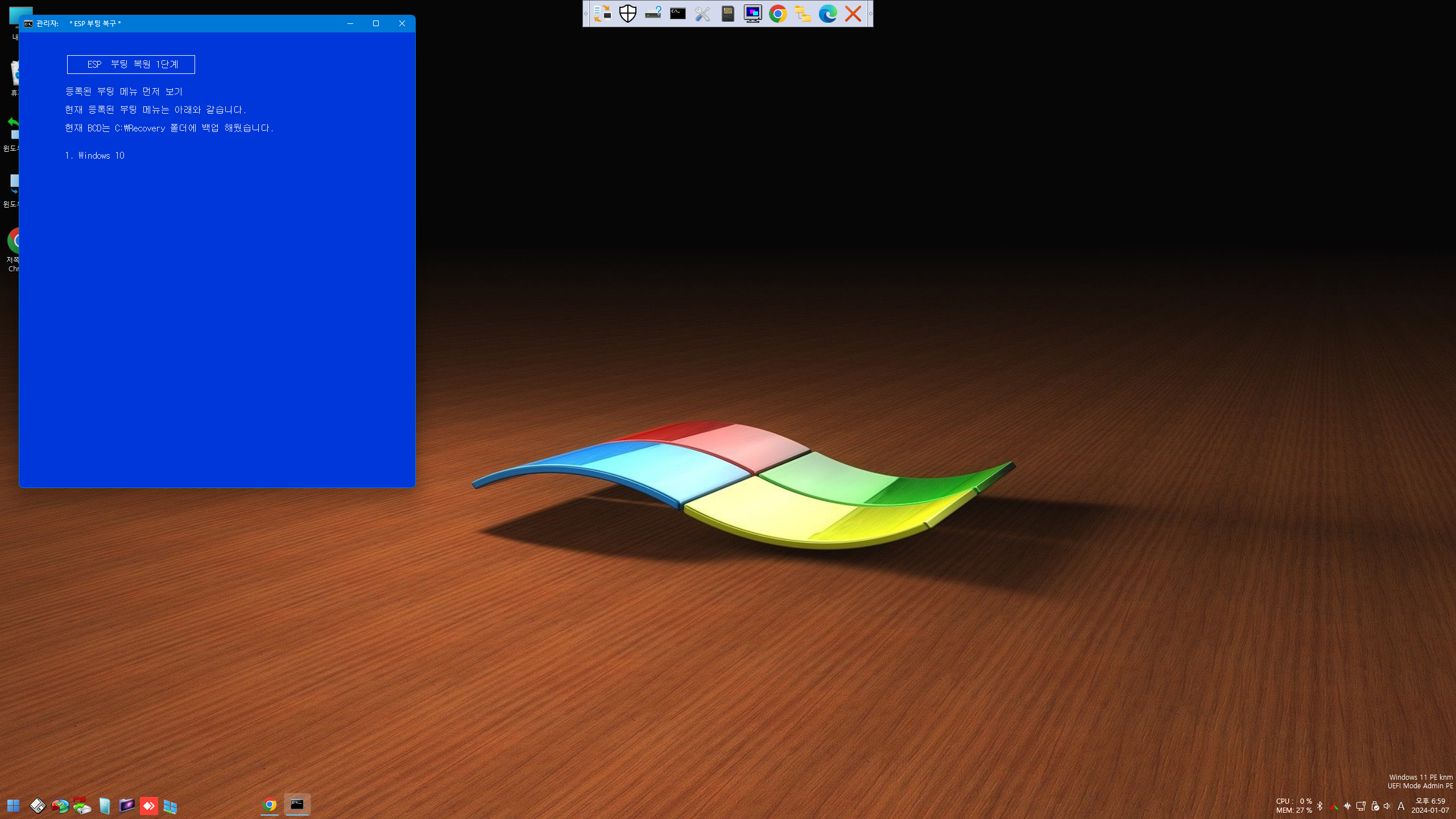1456x819 pixels.
Task: Click the '* ESP 부팅 복구 *' window title
Action: 95,23
